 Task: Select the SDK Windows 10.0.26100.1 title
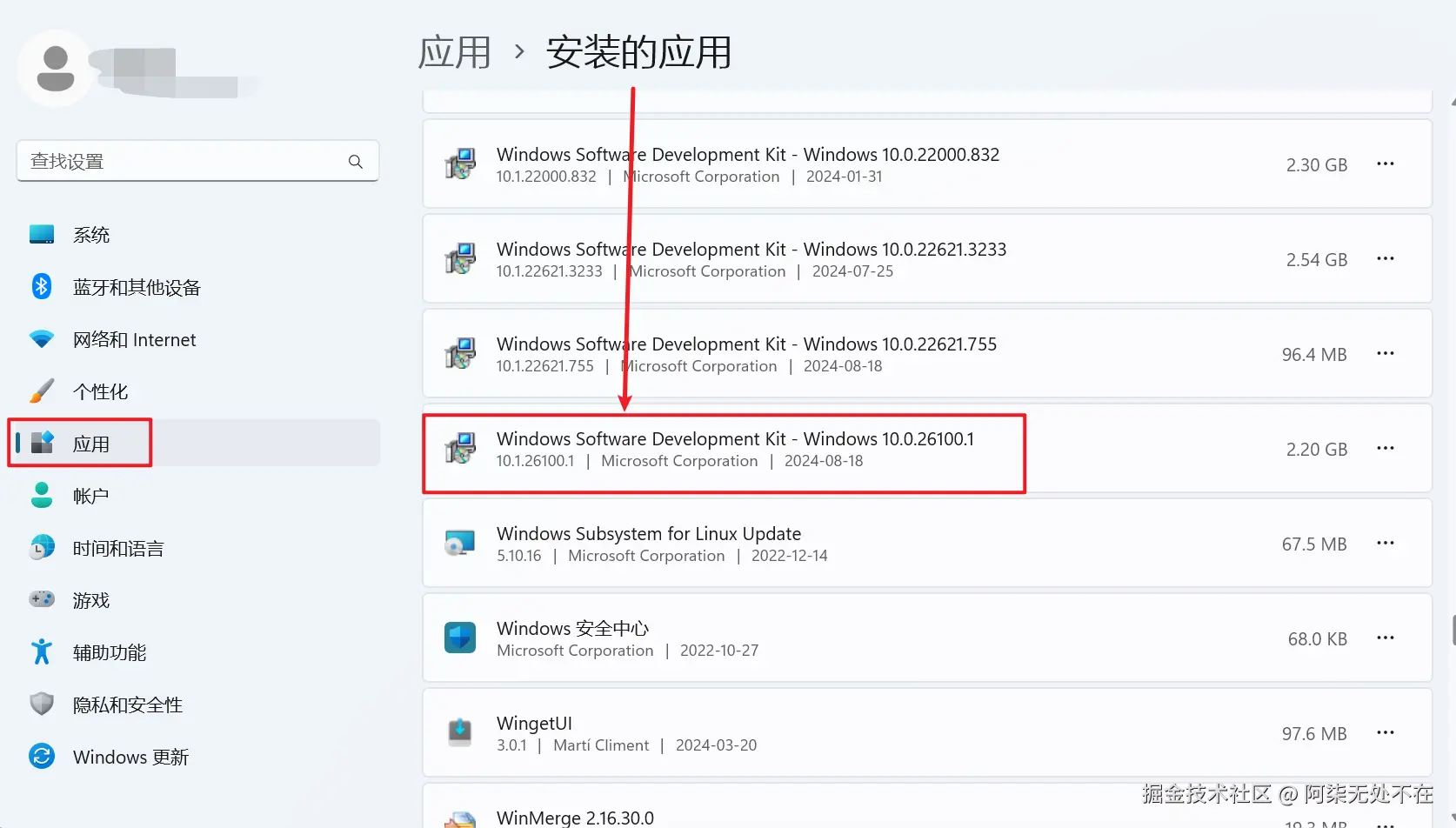(735, 438)
